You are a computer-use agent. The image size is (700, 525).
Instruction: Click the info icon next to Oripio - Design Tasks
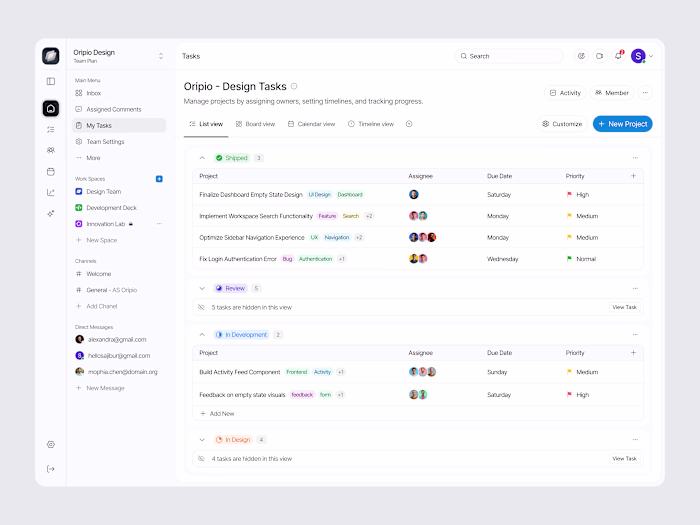[294, 86]
